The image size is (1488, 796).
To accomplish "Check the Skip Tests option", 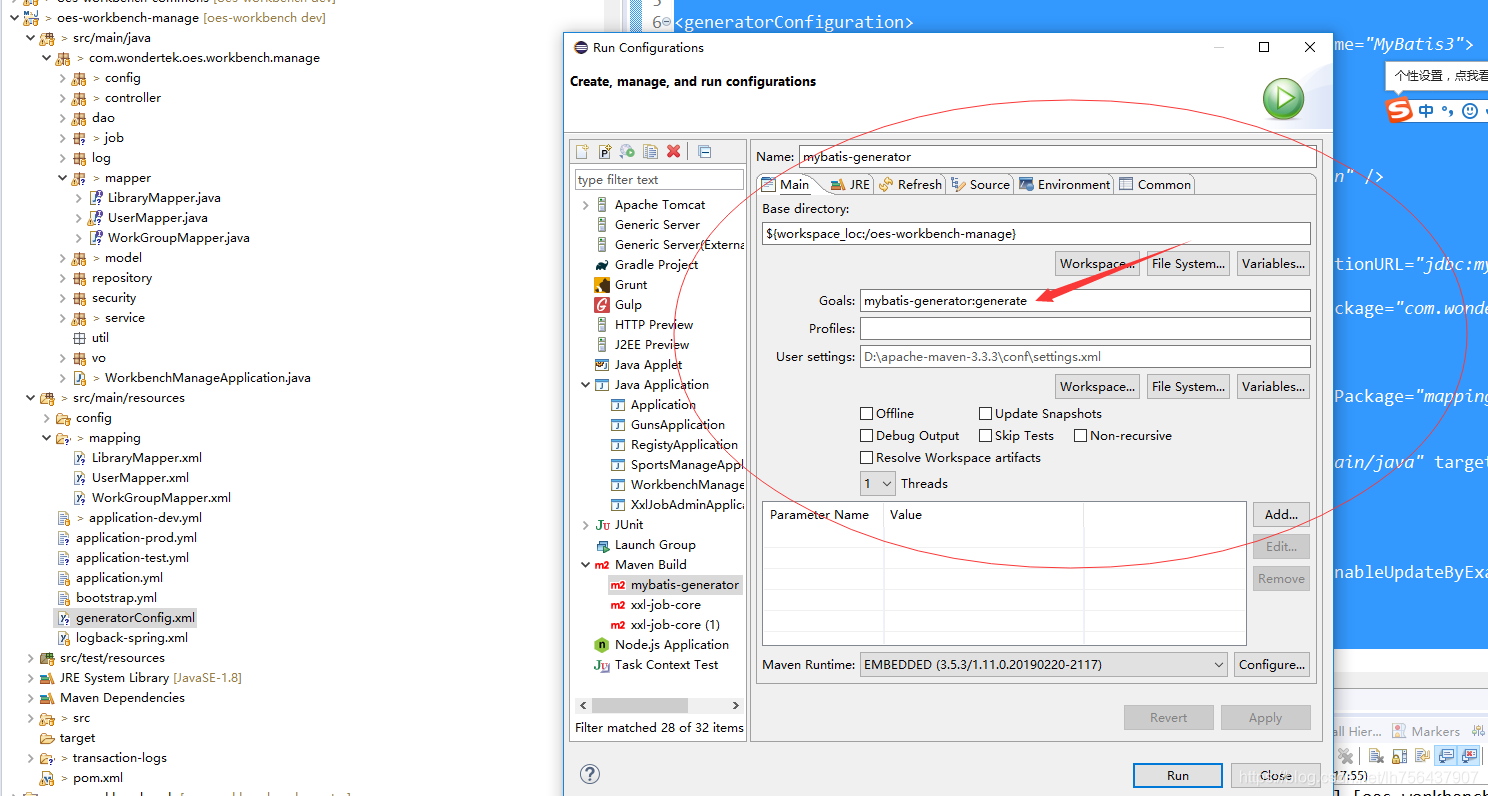I will pos(986,435).
